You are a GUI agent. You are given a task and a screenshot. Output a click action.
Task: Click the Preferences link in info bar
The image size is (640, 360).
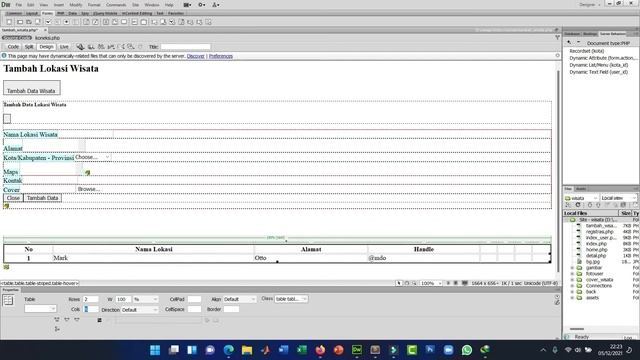[221, 56]
